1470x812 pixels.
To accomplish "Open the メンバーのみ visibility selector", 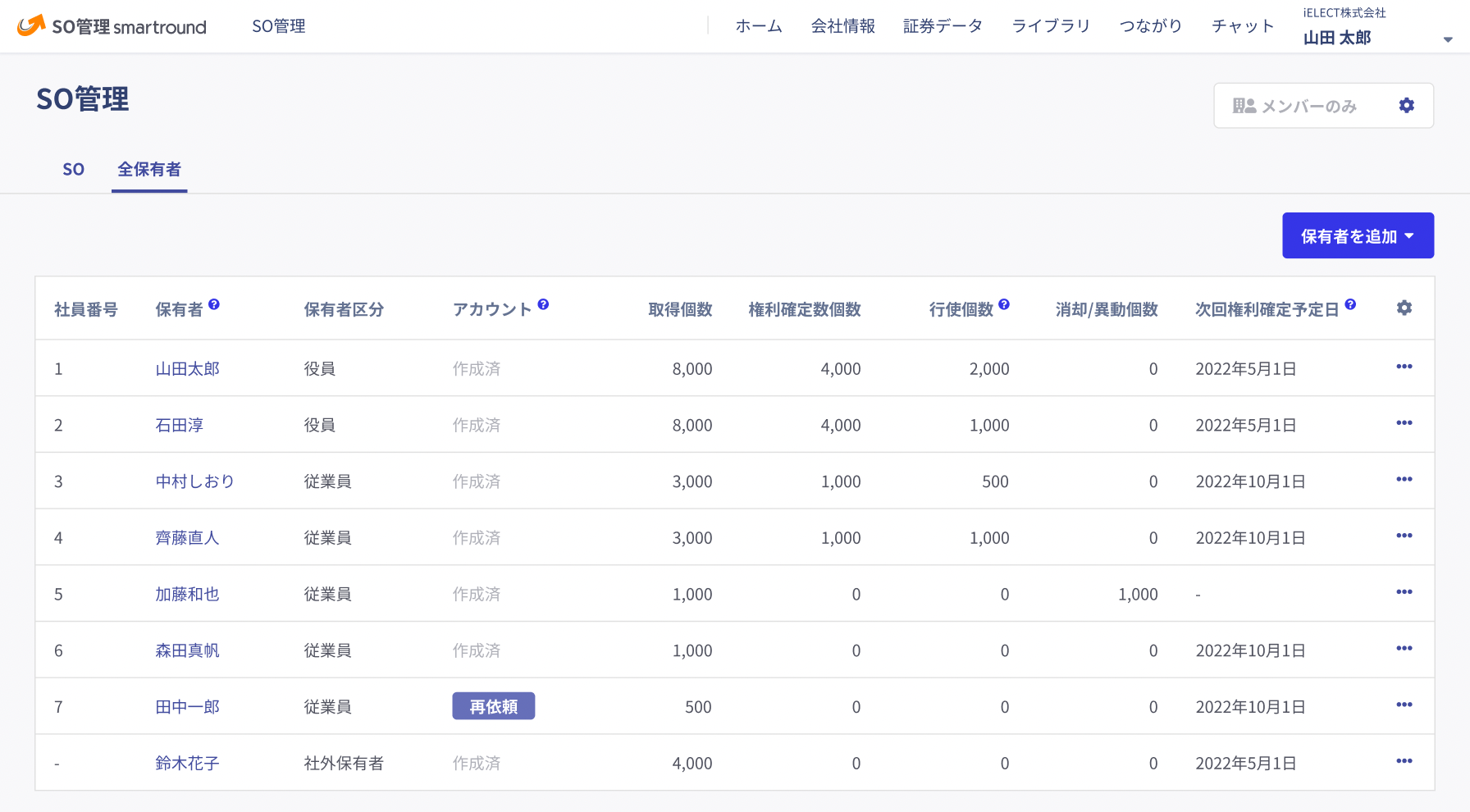I will click(1296, 106).
